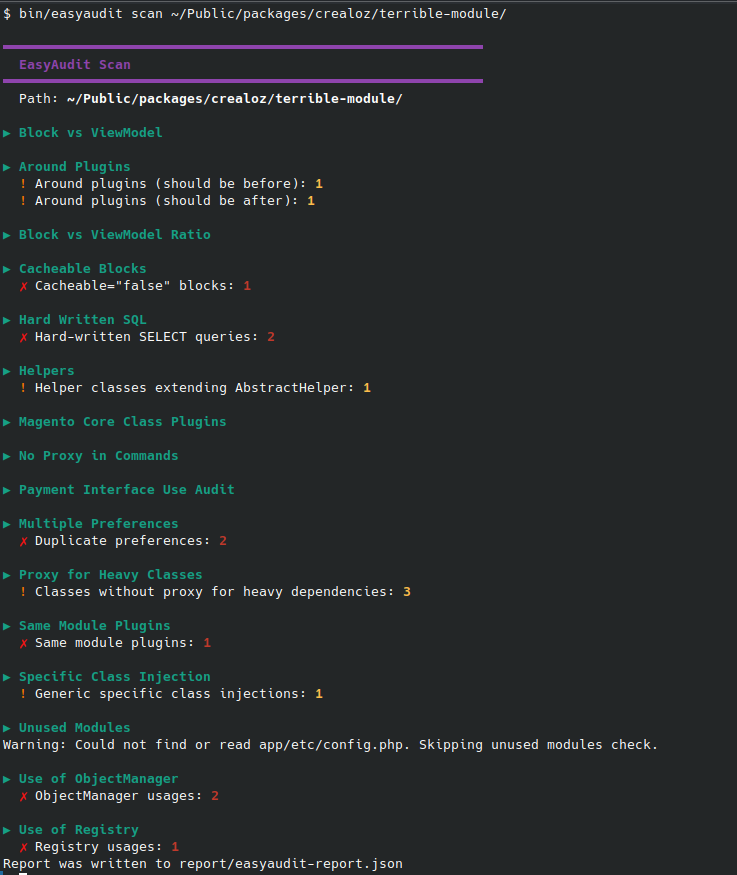Click the warning mark before Classes without proxy
737x875 pixels.
(x=23, y=592)
